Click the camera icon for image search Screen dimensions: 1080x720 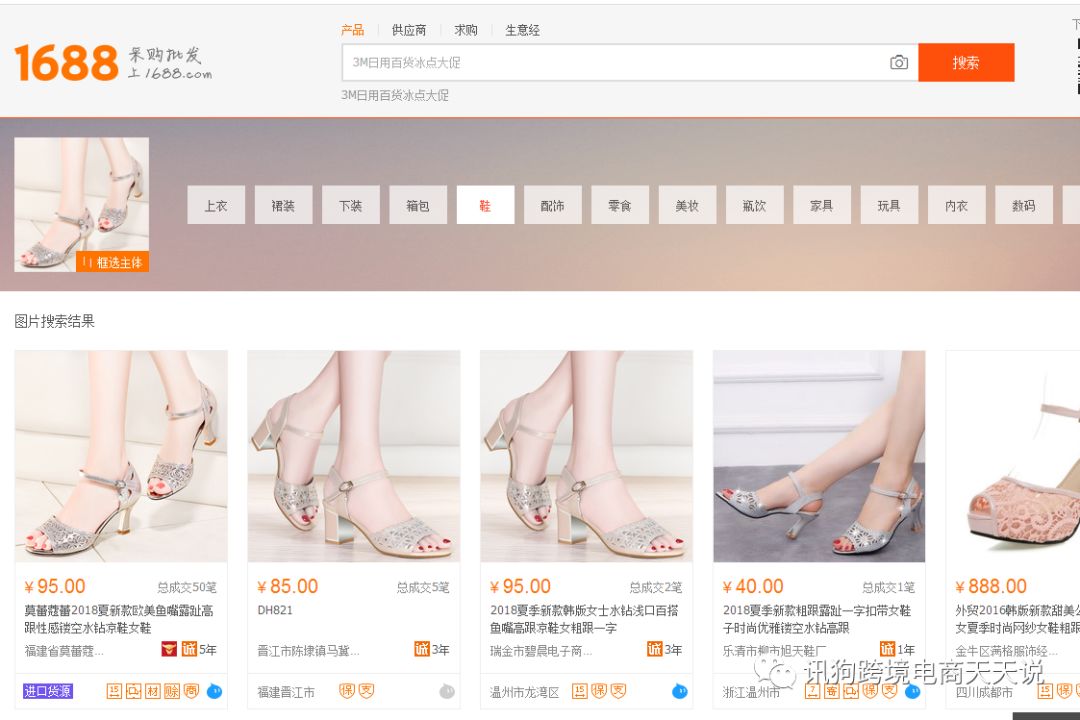[x=899, y=62]
